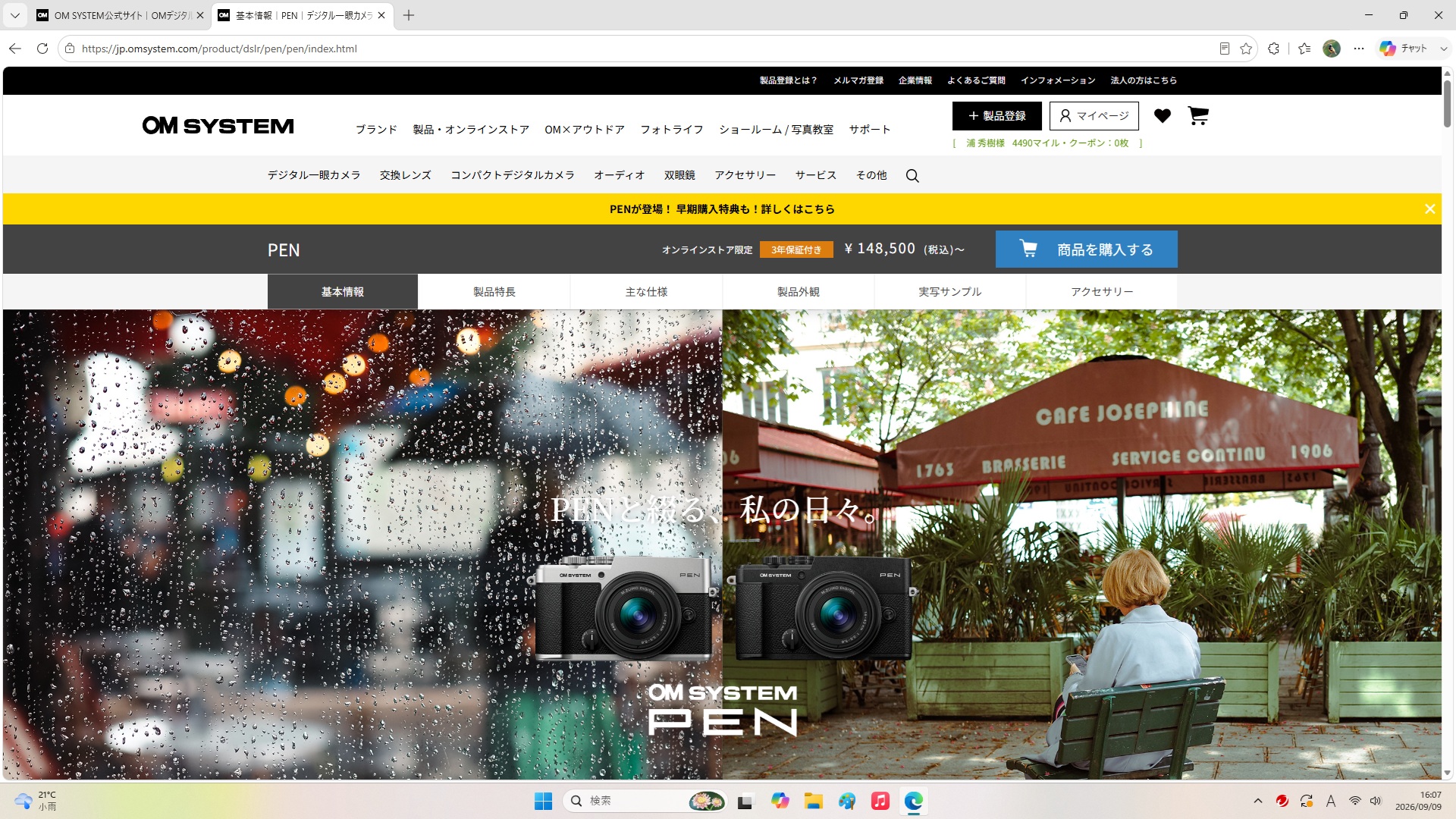1456x819 pixels.
Task: Open the profile avatar icon
Action: pyautogui.click(x=1332, y=49)
